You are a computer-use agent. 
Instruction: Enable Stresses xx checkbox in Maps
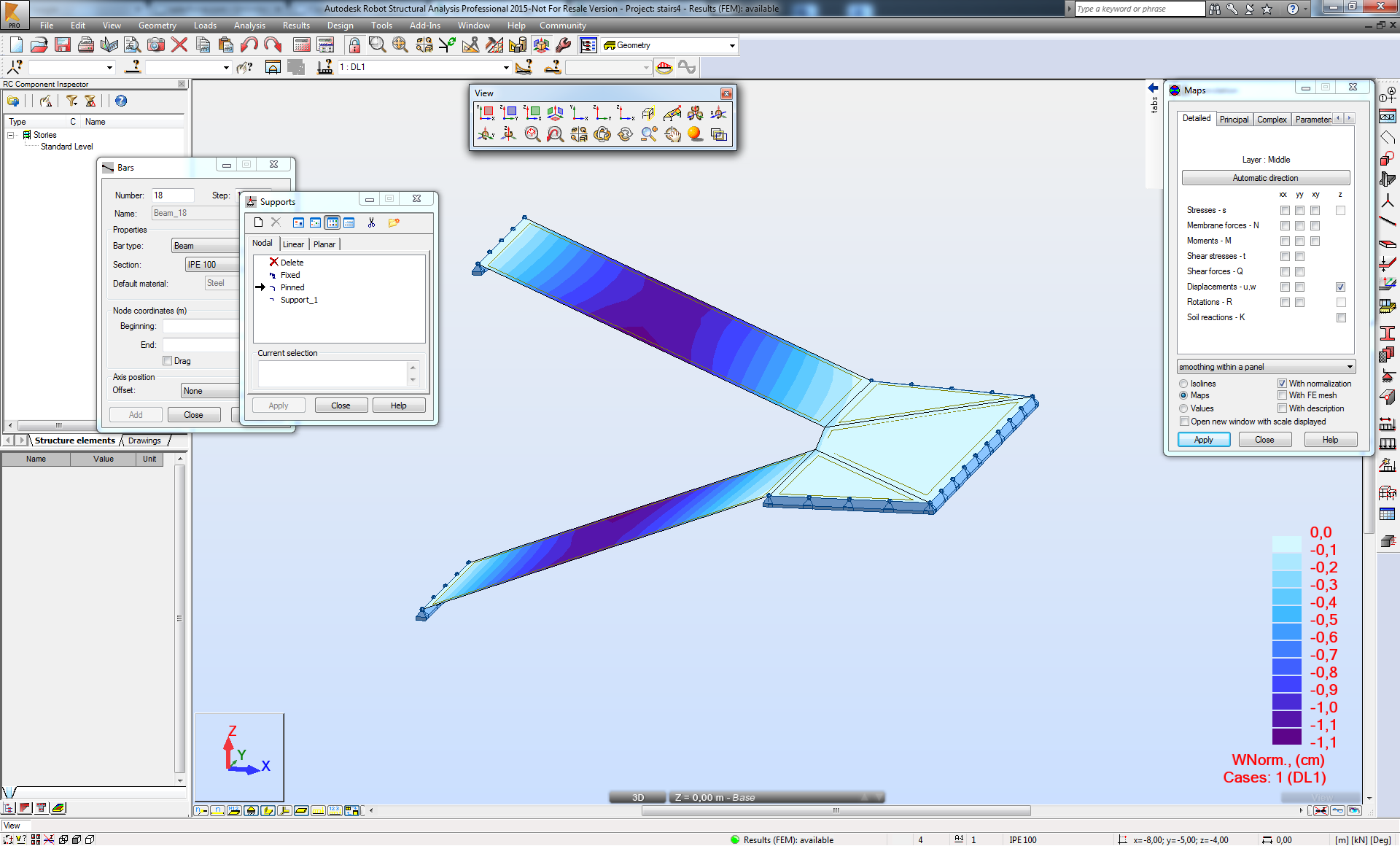1285,211
